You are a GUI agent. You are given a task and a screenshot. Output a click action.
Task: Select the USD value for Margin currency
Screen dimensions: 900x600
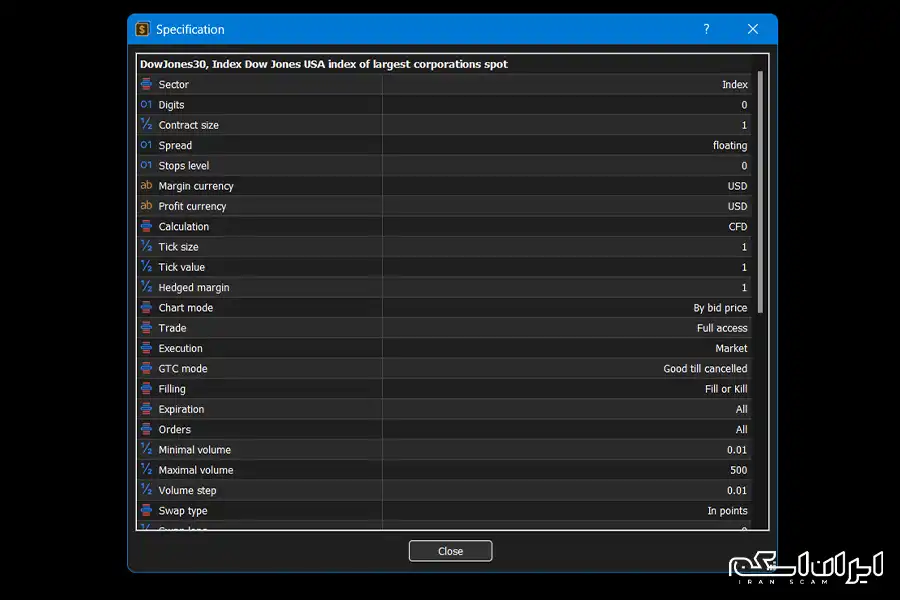[x=738, y=186]
